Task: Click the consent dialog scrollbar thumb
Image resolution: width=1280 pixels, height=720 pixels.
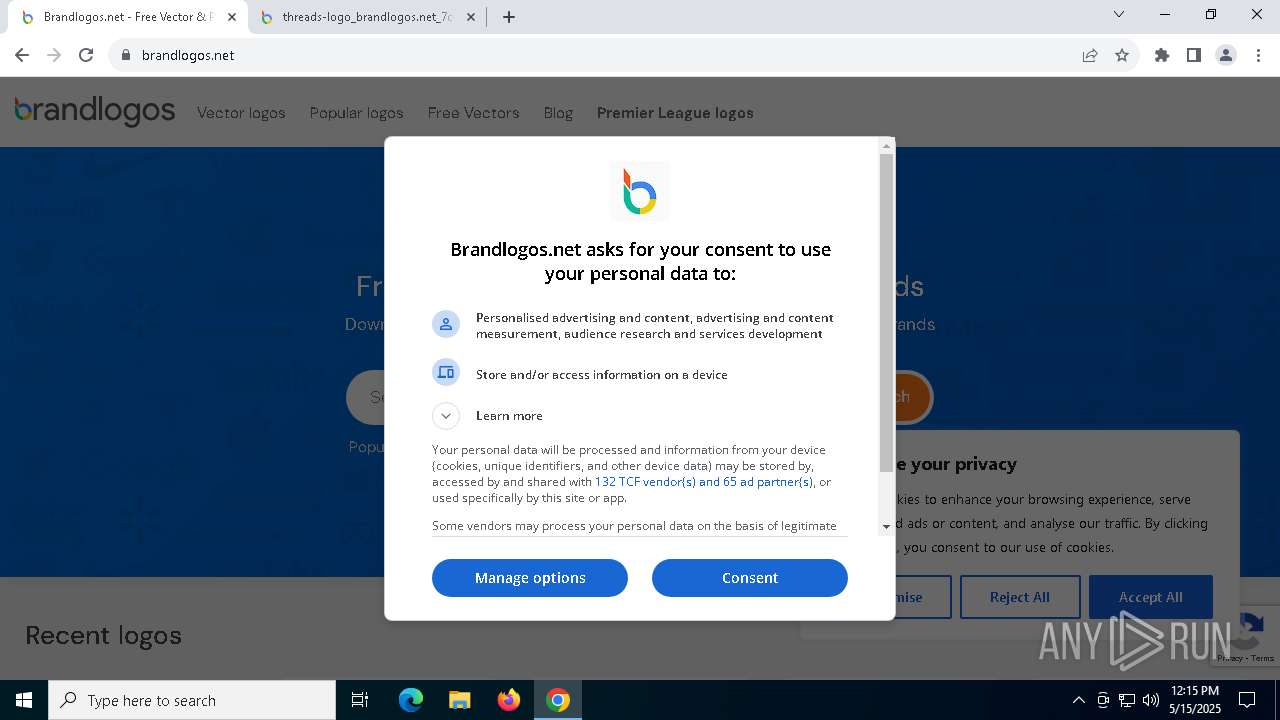Action: (x=886, y=313)
